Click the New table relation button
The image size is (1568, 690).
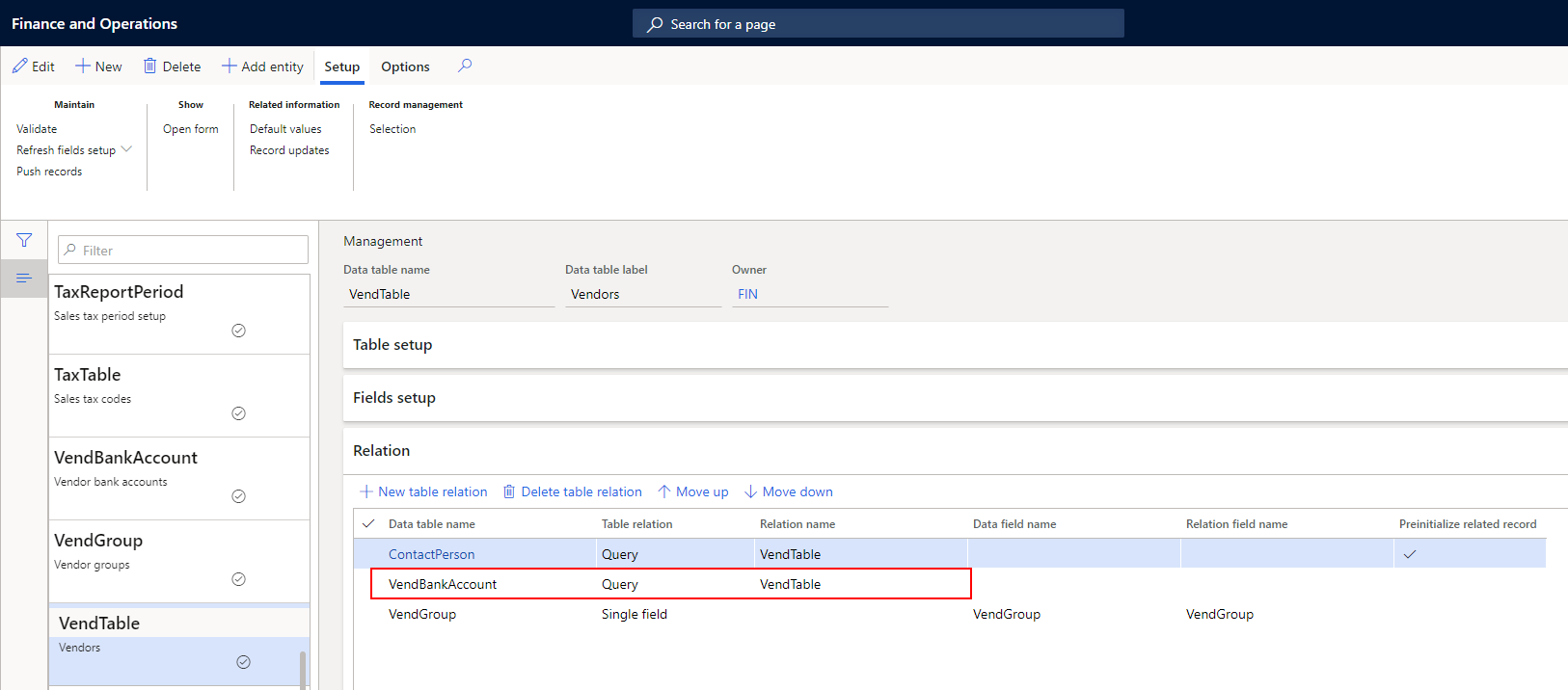423,491
